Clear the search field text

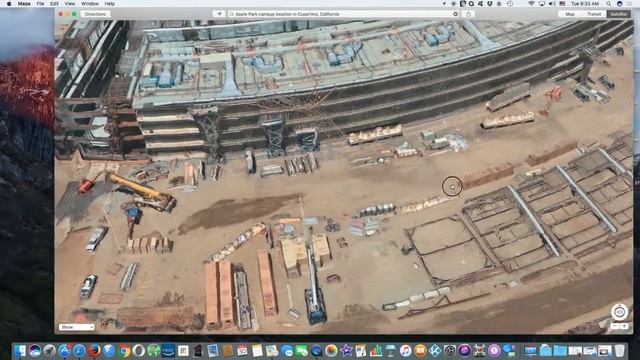tap(456, 14)
